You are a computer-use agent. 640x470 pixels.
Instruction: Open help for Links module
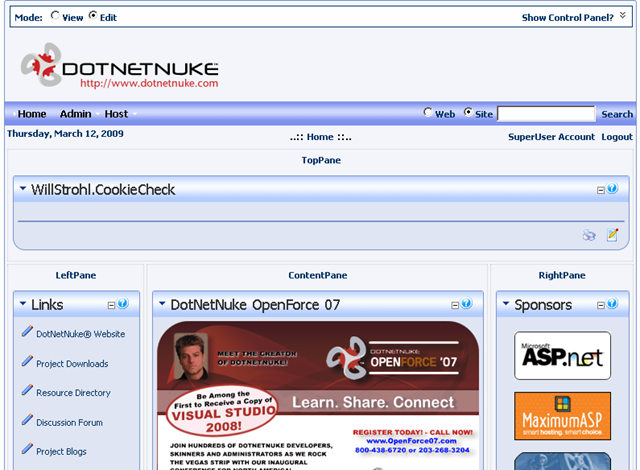pyautogui.click(x=123, y=304)
